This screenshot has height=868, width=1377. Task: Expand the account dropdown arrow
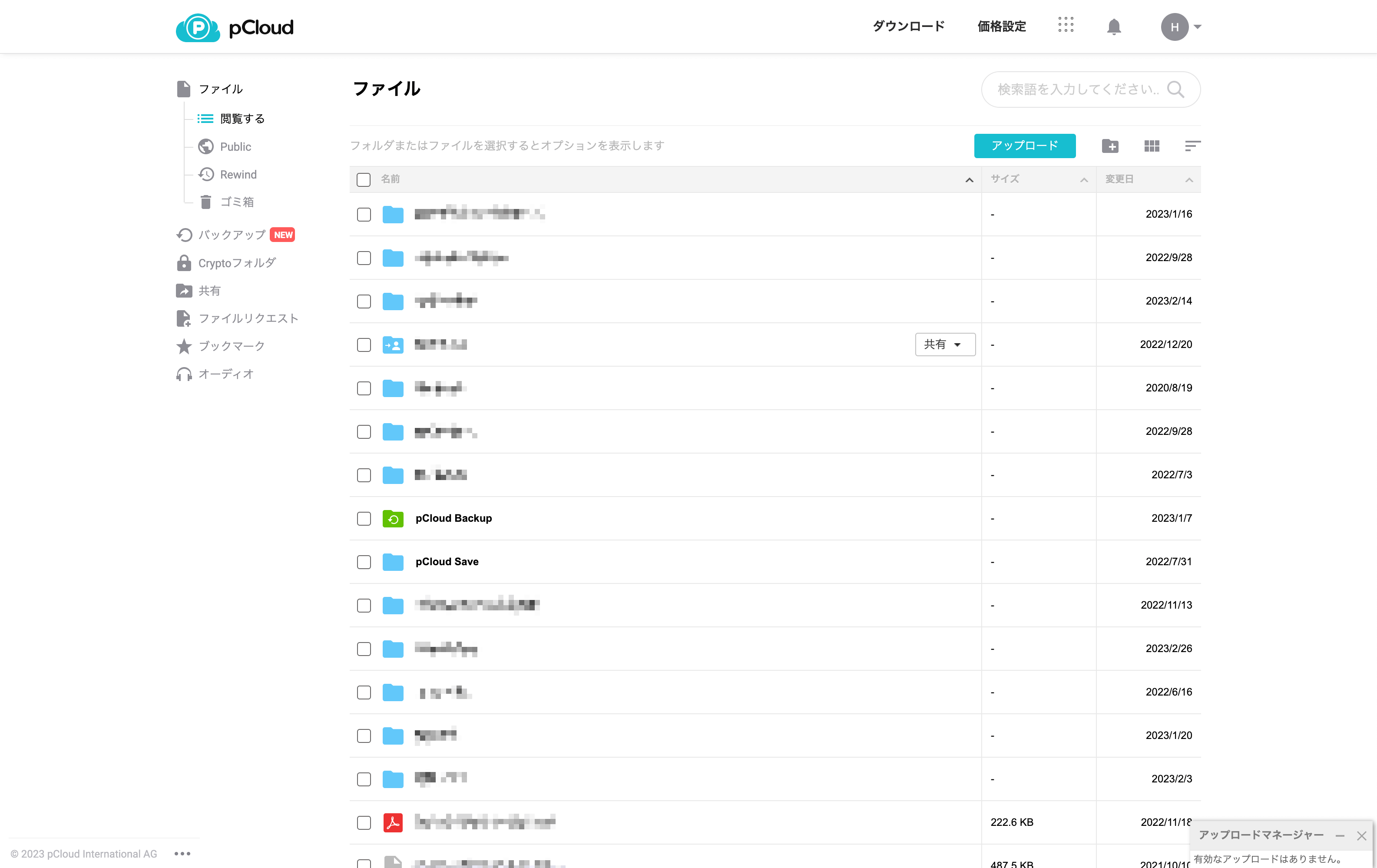point(1198,27)
